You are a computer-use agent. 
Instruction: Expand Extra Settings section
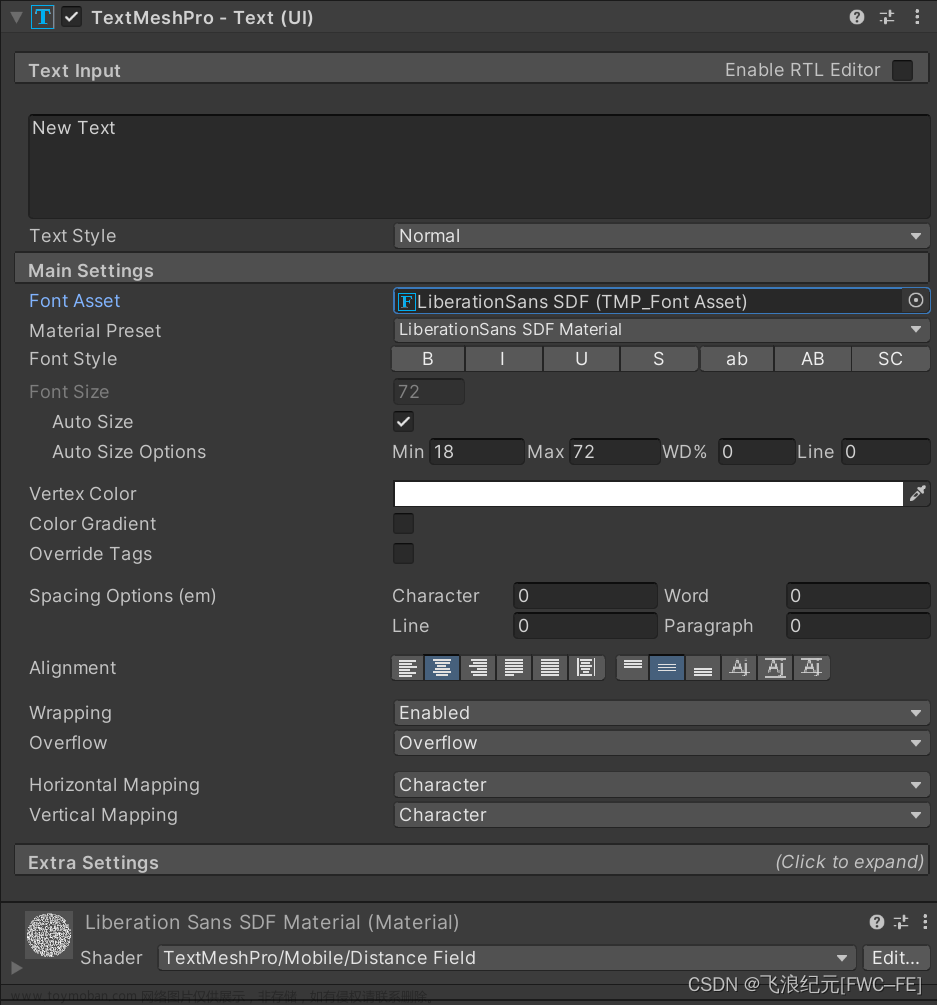[x=472, y=862]
